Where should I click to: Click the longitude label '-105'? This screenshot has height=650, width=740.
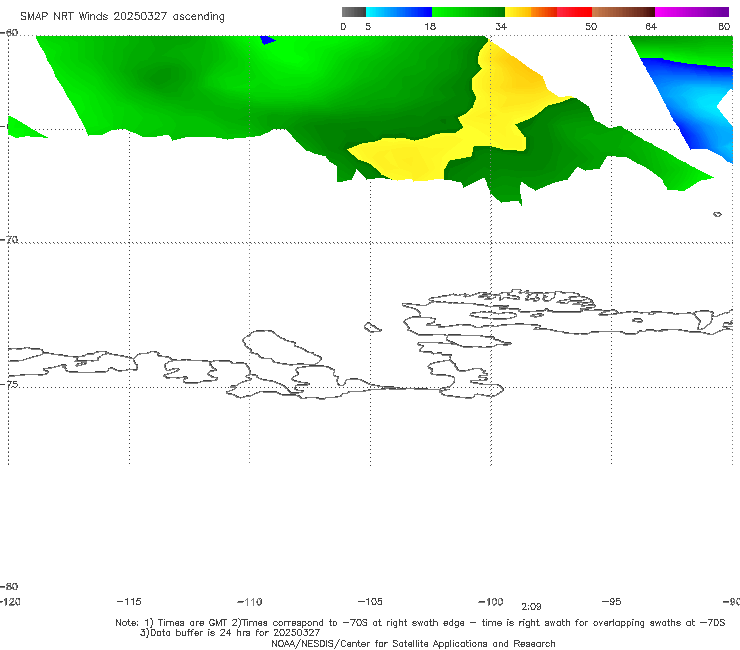click(x=370, y=601)
